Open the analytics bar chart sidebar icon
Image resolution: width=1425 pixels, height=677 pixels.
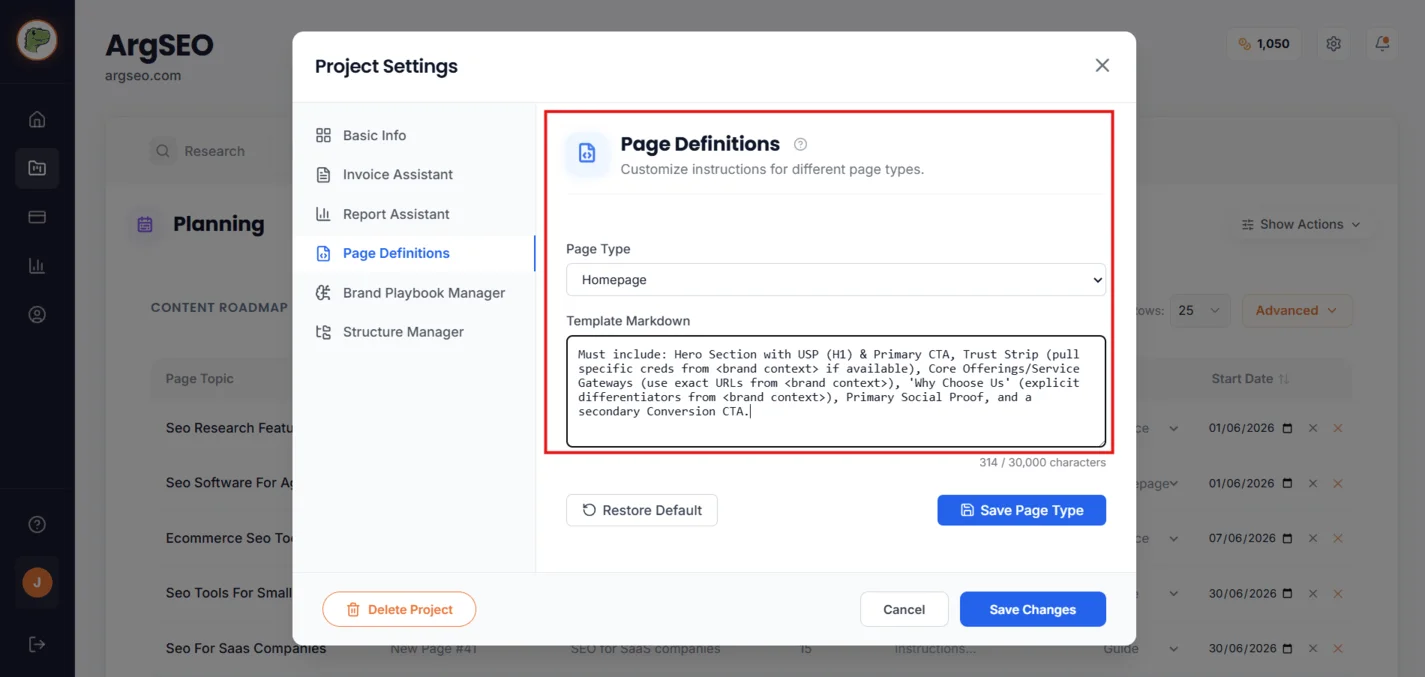click(x=37, y=266)
